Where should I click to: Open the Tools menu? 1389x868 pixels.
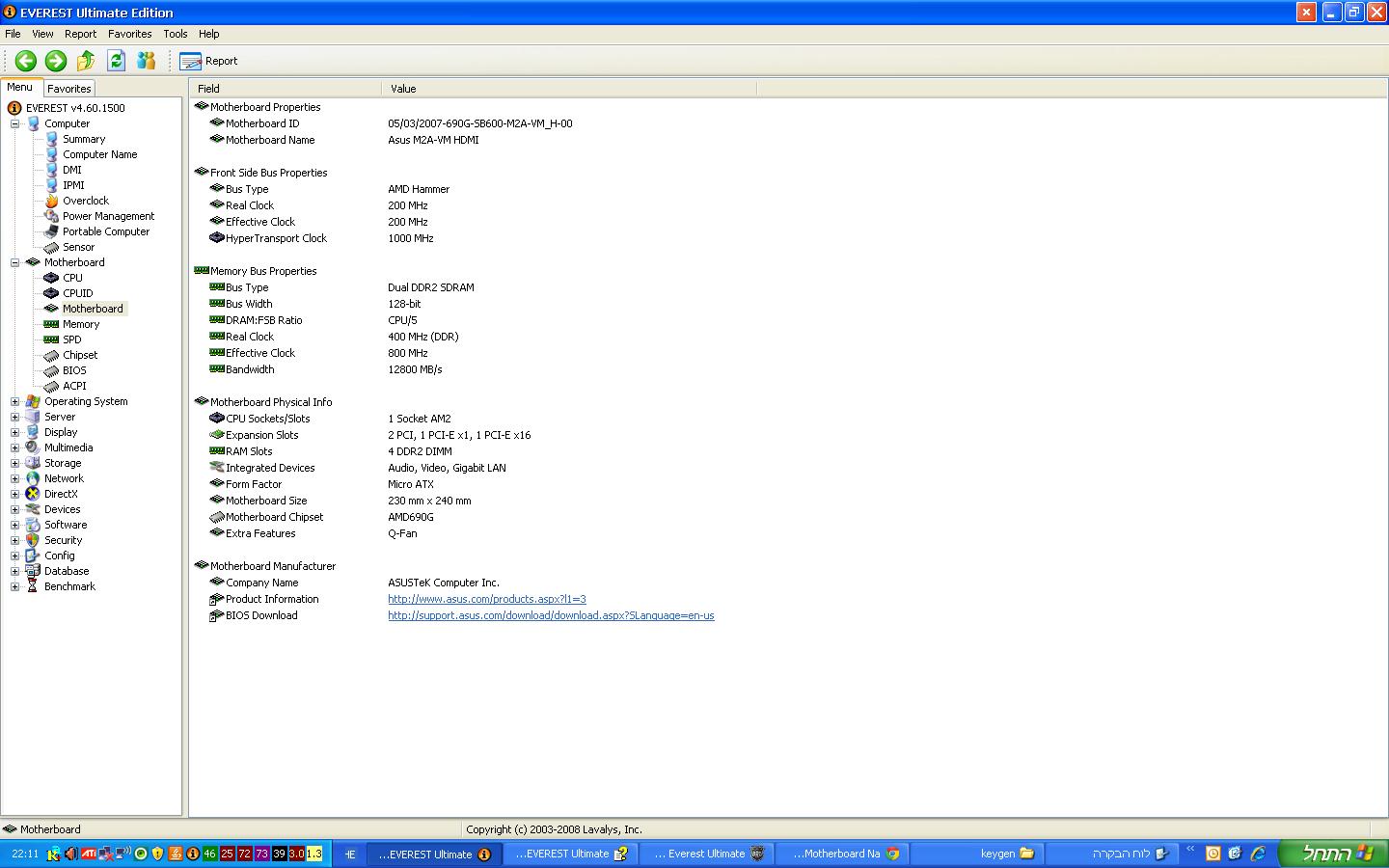175,34
